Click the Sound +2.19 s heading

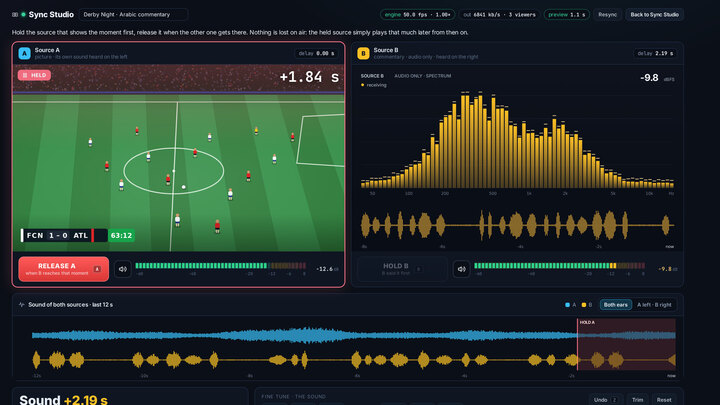(63, 400)
